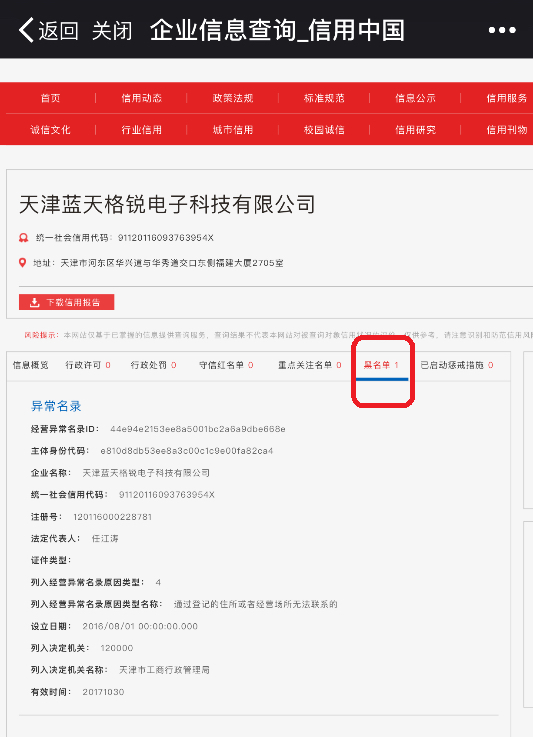Image resolution: width=533 pixels, height=737 pixels.
Task: Click 列入决定机关 value 120000
Action: (x=117, y=648)
